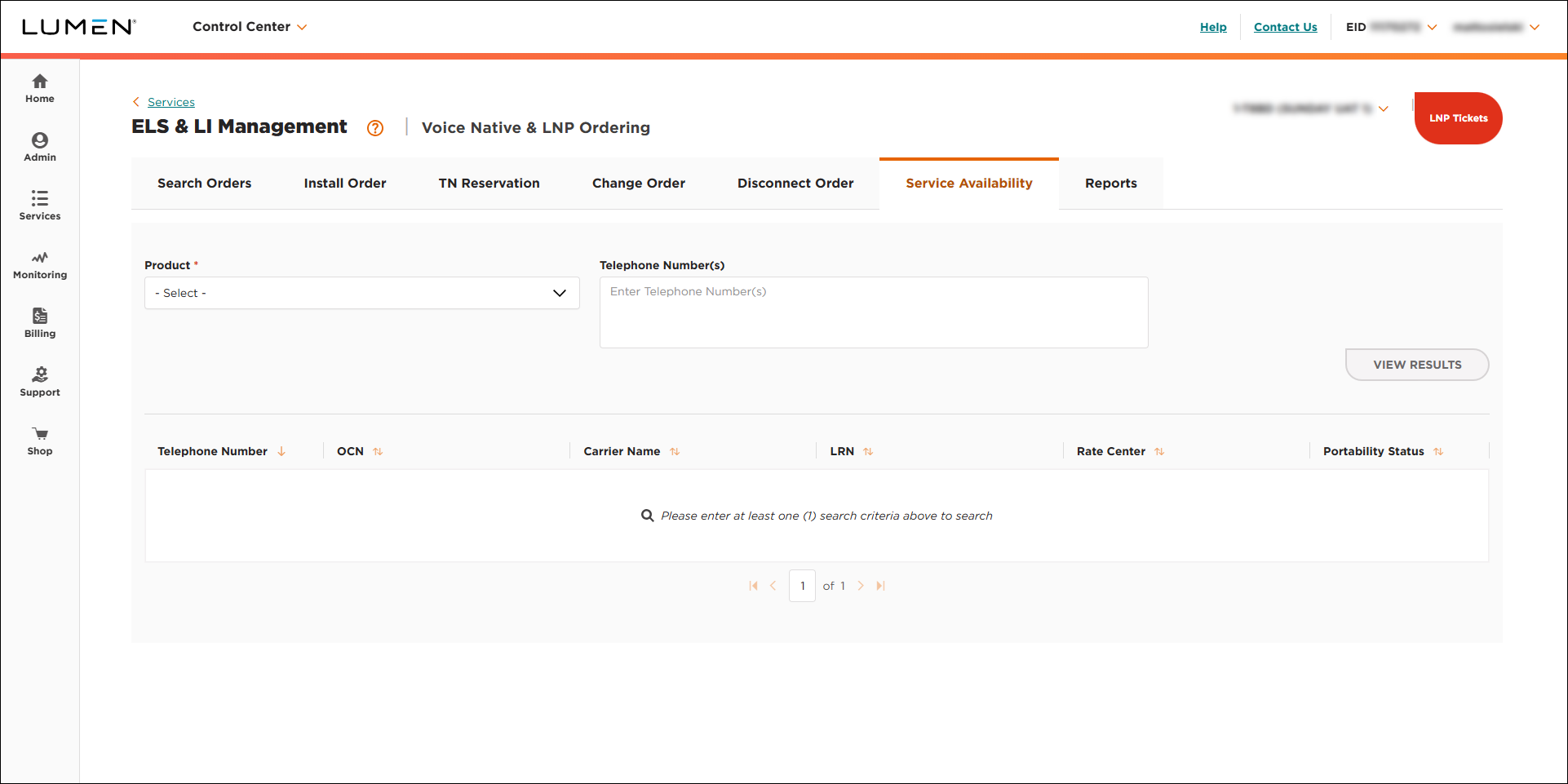The image size is (1568, 784).
Task: Sort by Telephone Number column arrow
Action: click(281, 451)
